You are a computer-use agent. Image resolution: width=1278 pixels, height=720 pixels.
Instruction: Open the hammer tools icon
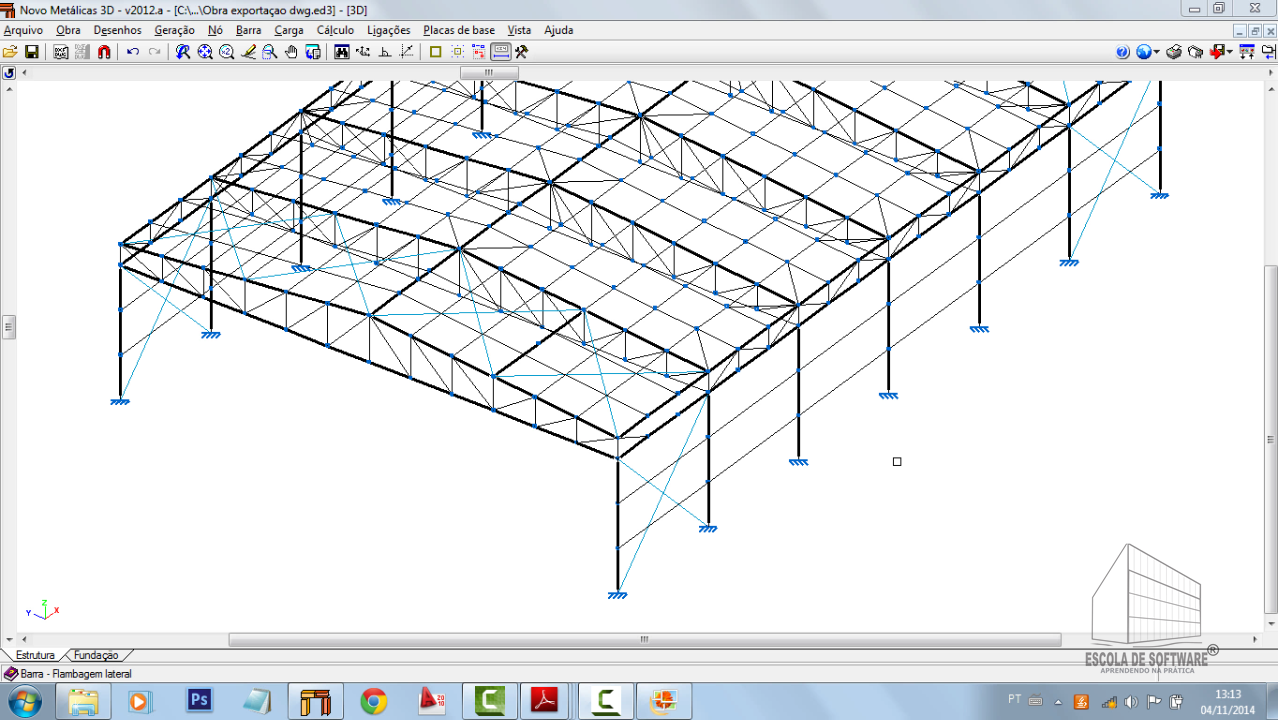click(521, 52)
